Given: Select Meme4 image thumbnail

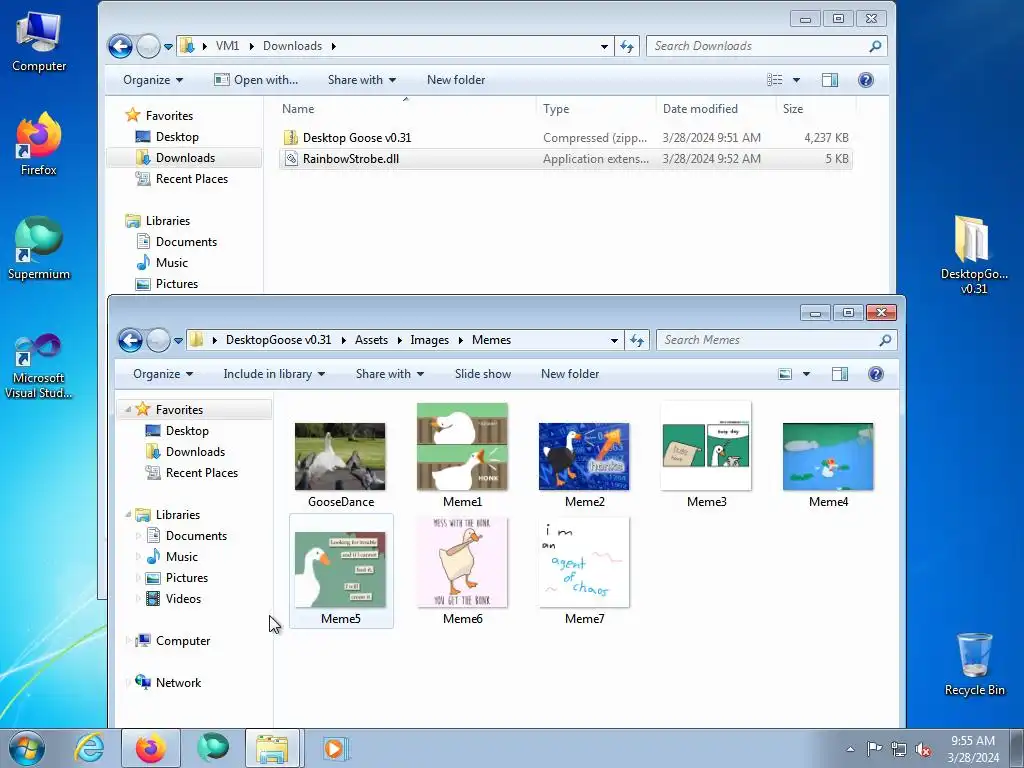Looking at the screenshot, I should [828, 456].
